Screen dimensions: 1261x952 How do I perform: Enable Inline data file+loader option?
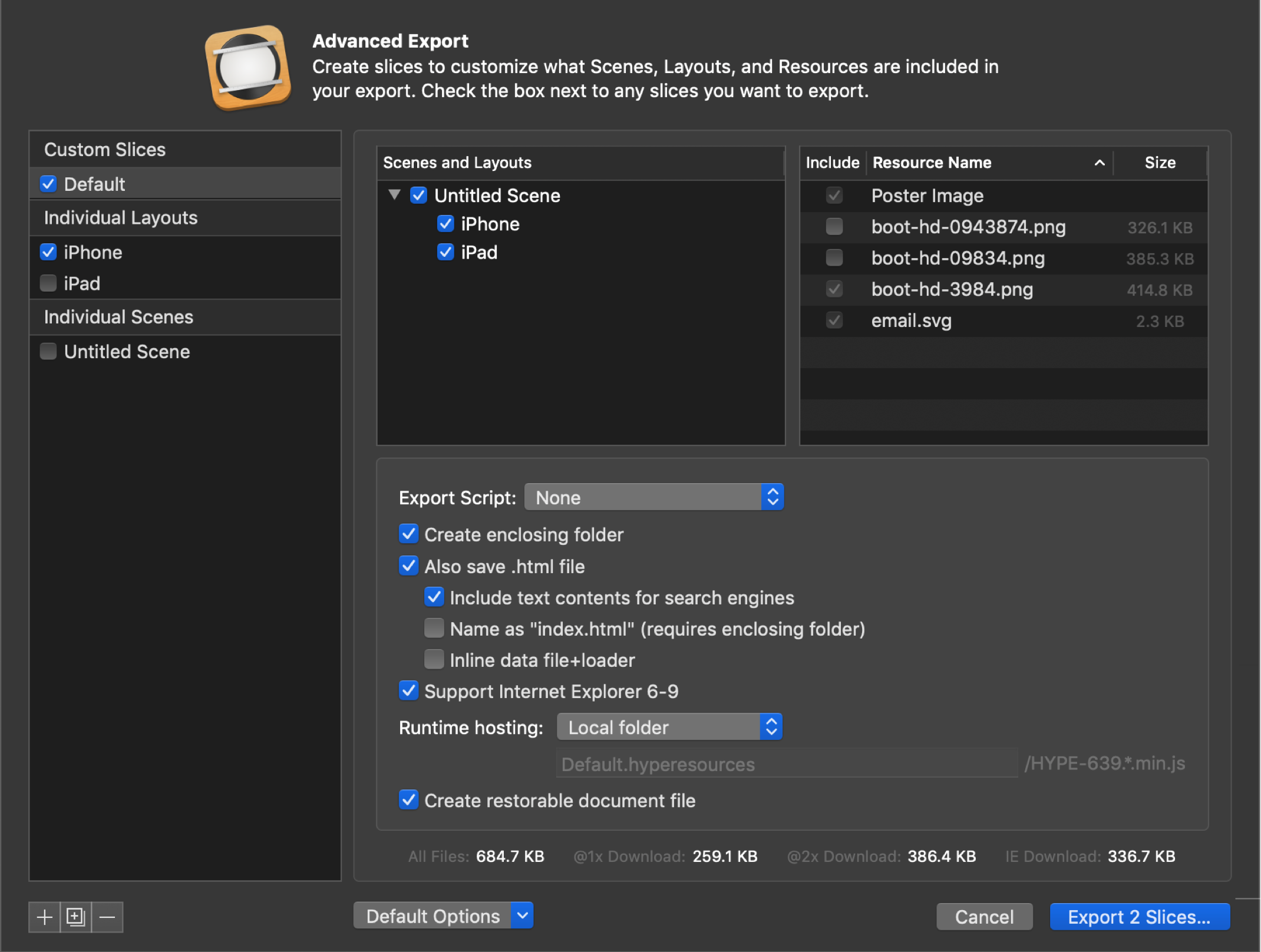[x=434, y=660]
